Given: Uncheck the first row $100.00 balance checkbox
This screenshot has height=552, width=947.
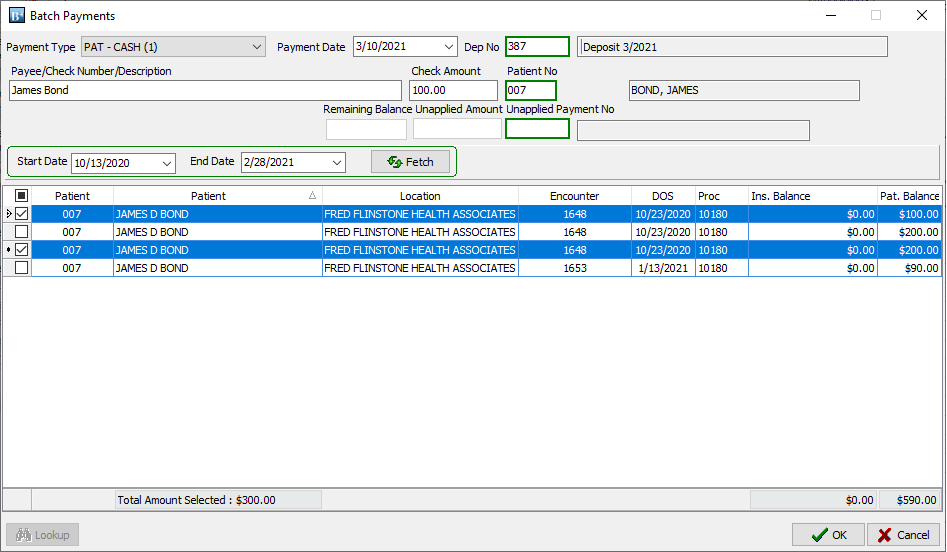Looking at the screenshot, I should [x=21, y=214].
